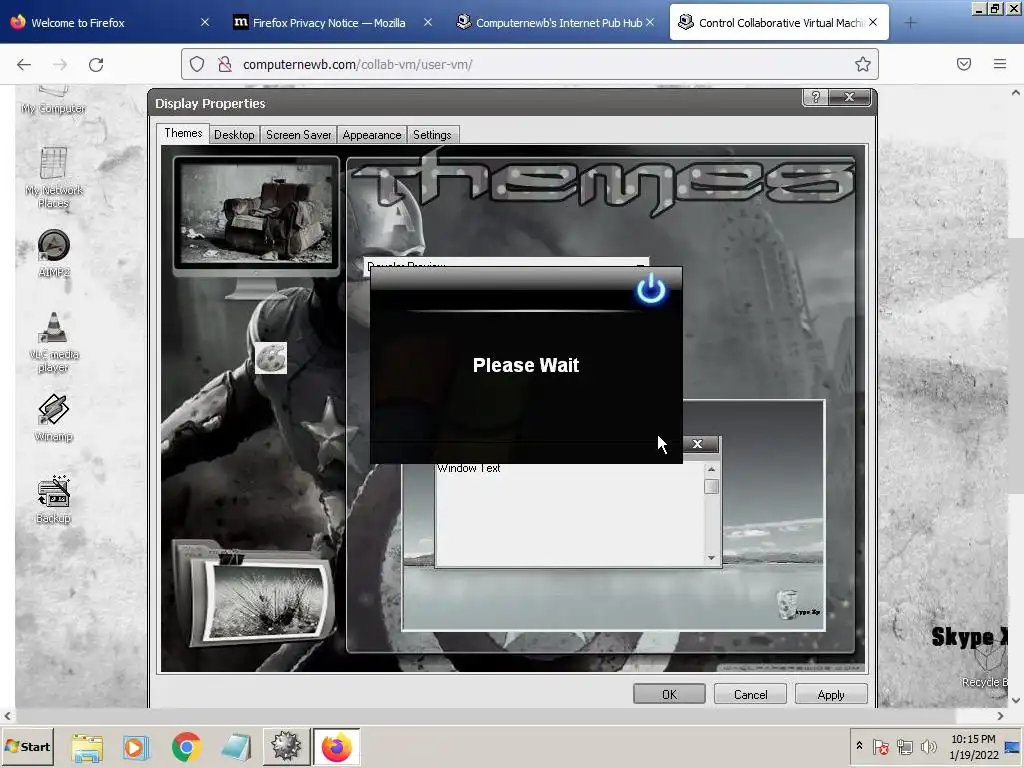Select the Control Collaborative Virtual Machine tab

pos(778,23)
